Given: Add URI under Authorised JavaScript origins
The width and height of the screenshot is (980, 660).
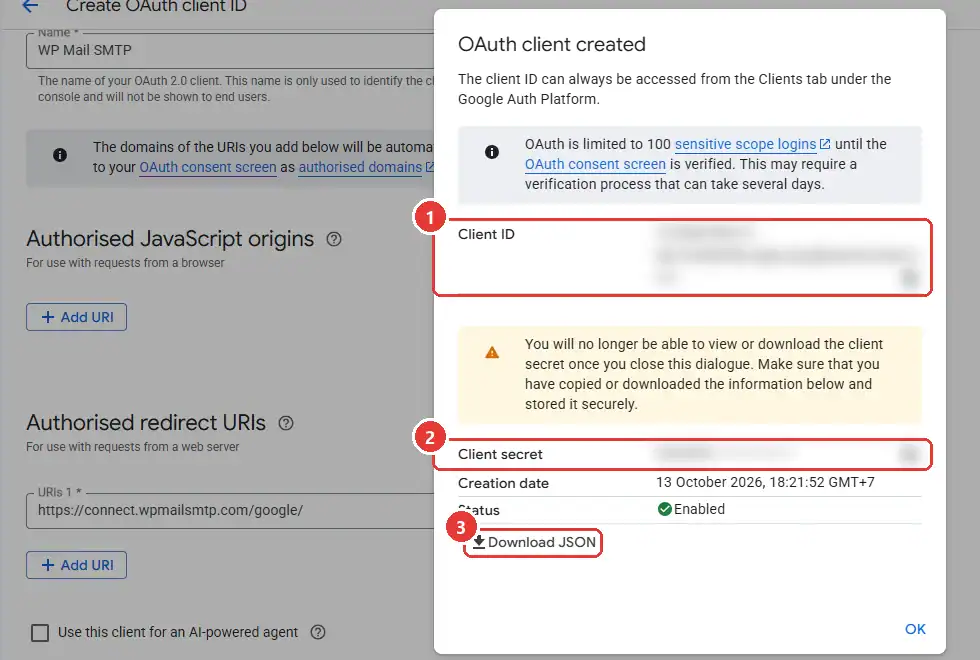Looking at the screenshot, I should pos(76,317).
